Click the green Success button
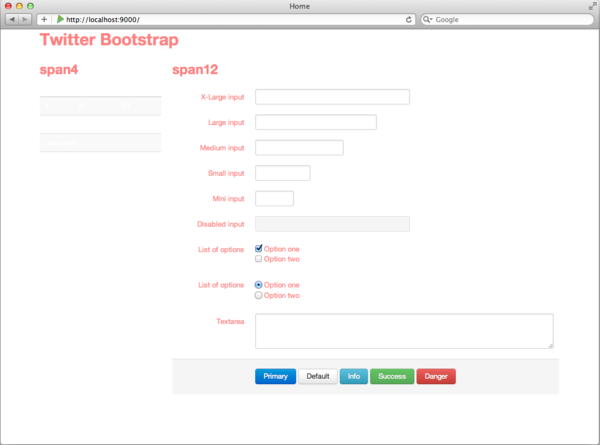The height and width of the screenshot is (445, 600). point(392,376)
